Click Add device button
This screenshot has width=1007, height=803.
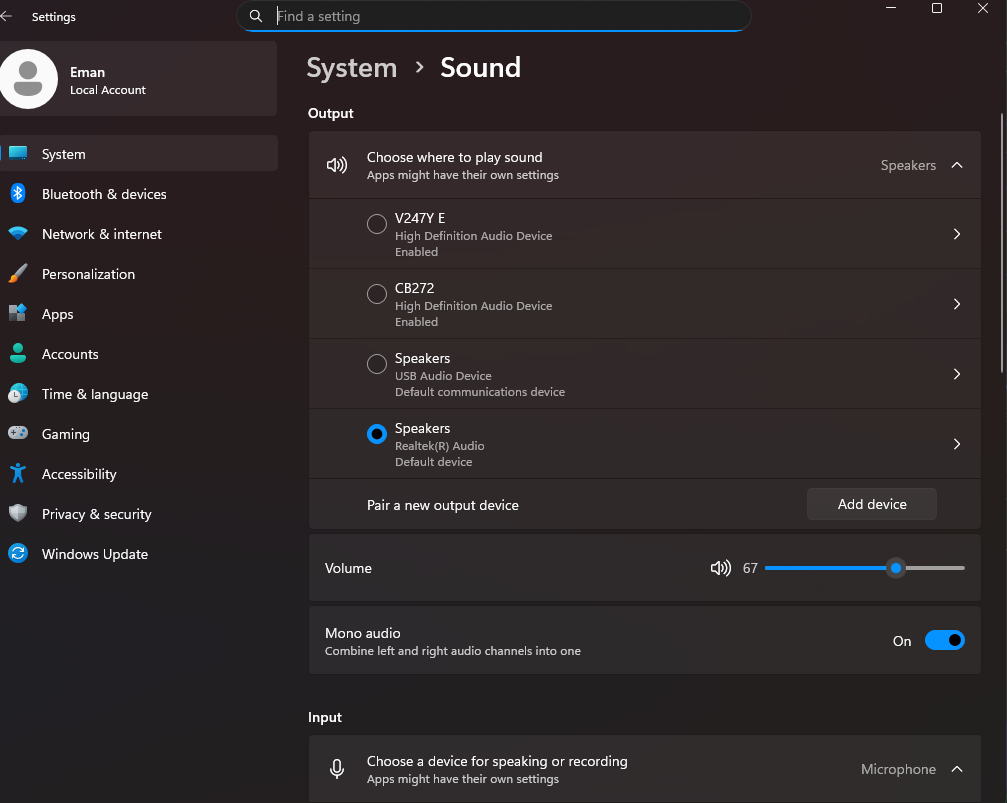coord(871,504)
